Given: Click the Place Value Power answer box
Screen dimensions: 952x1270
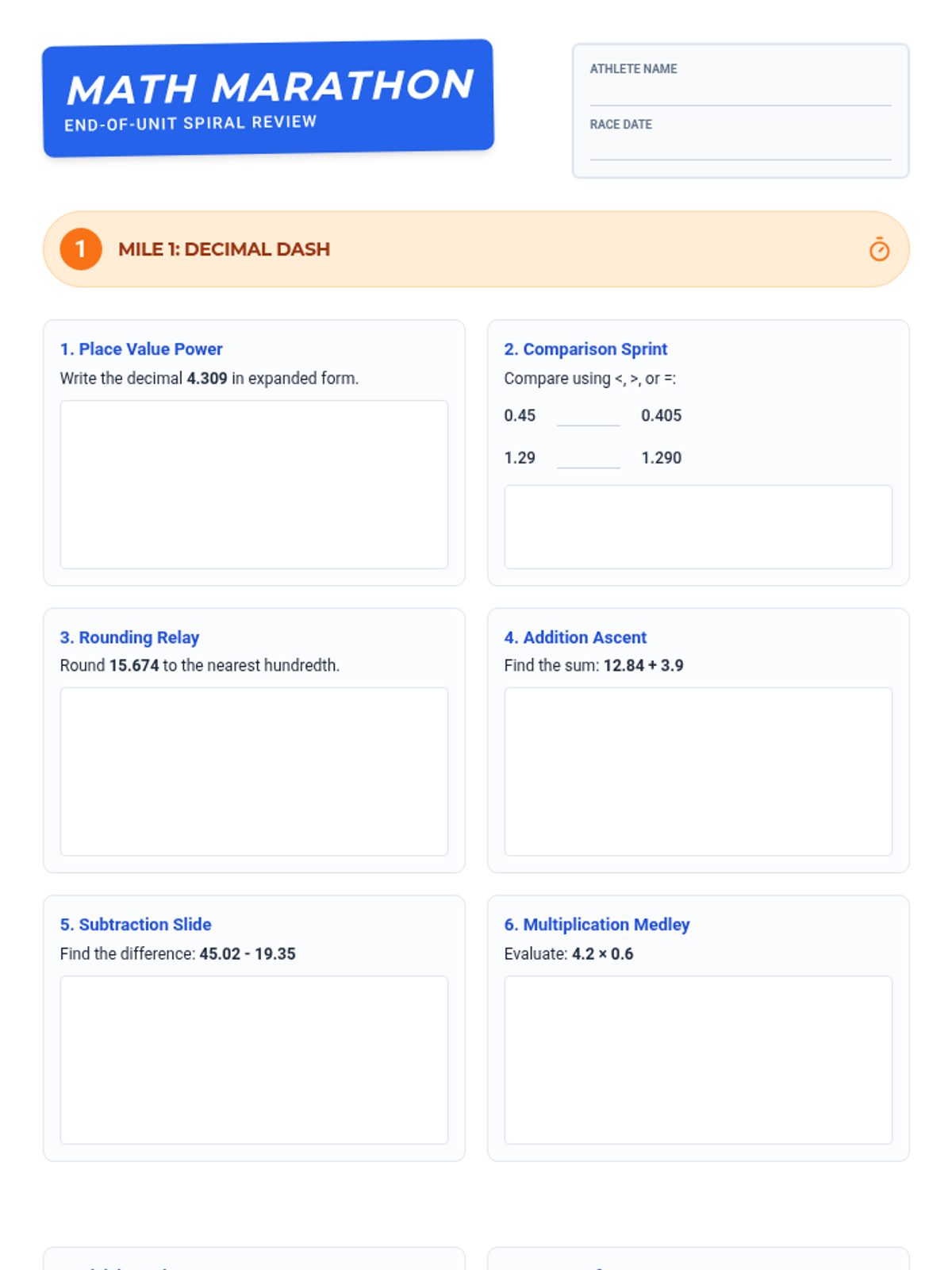Looking at the screenshot, I should click(254, 484).
